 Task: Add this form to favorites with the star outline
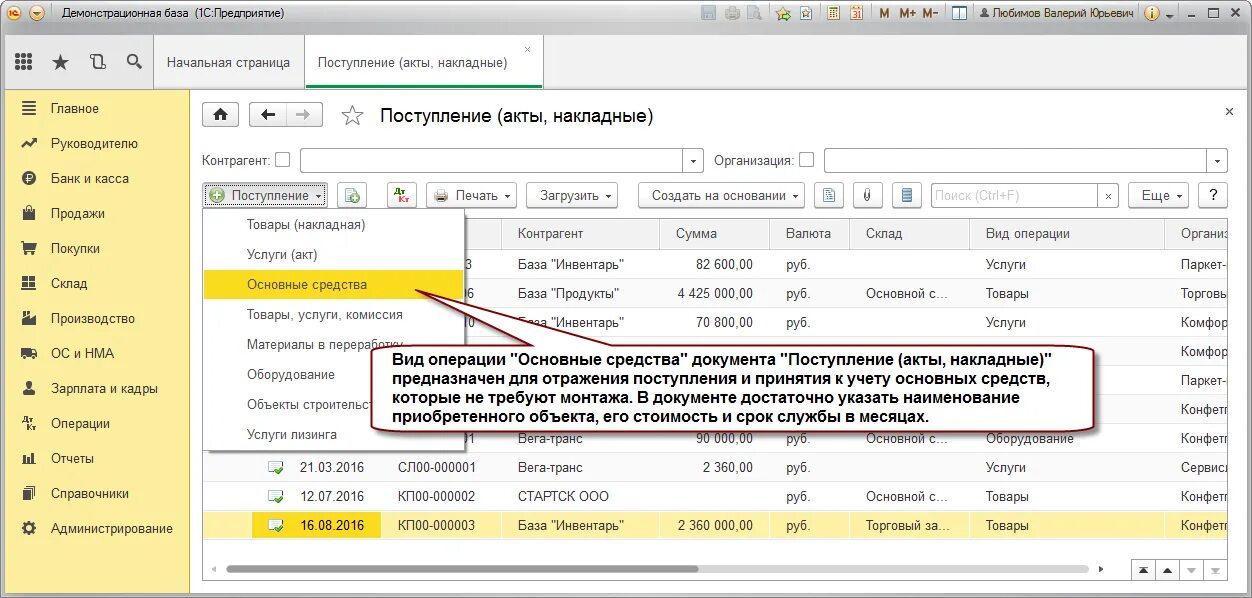352,116
